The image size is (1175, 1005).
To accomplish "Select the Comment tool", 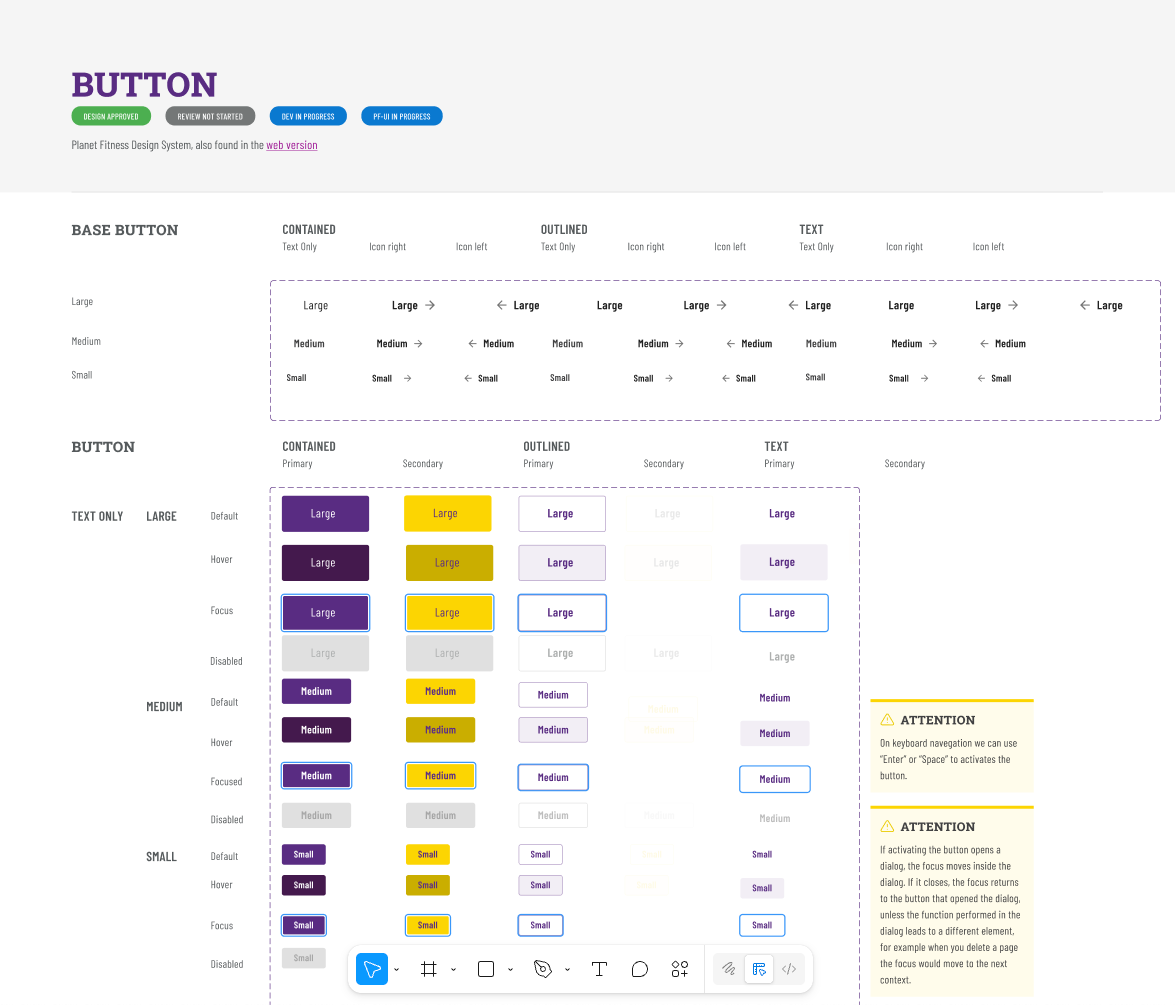I will click(639, 969).
